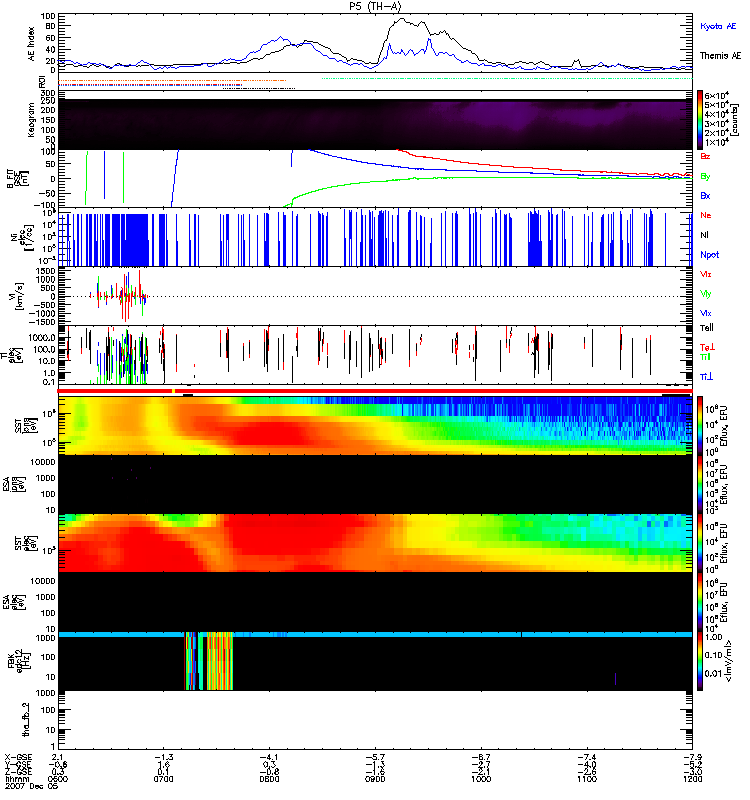Image resolution: width=750 pixels, height=800 pixels.
Task: Click the orange dotted line in ROI panel
Action: [x=172, y=81]
